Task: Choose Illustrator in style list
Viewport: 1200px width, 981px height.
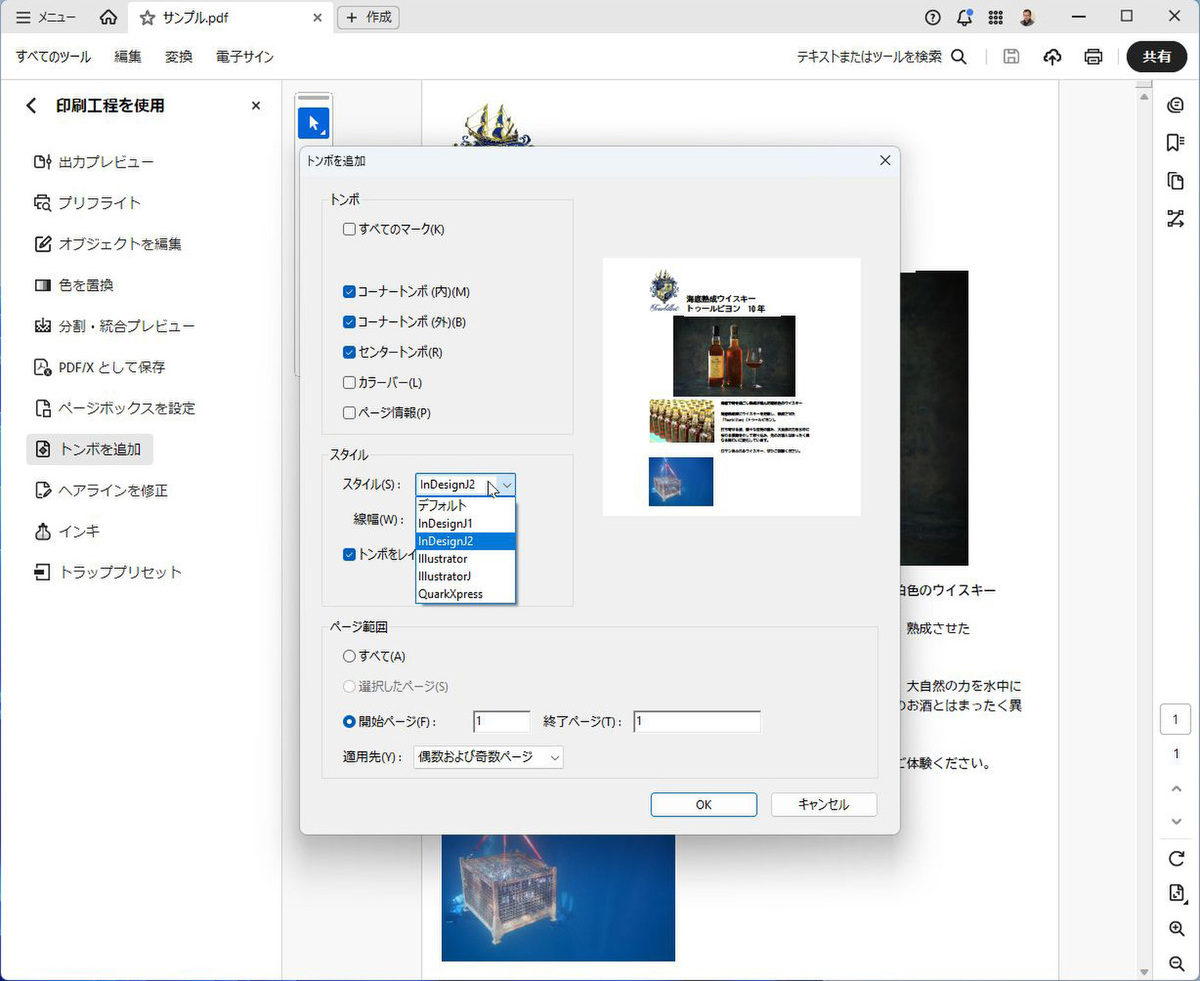Action: (465, 558)
